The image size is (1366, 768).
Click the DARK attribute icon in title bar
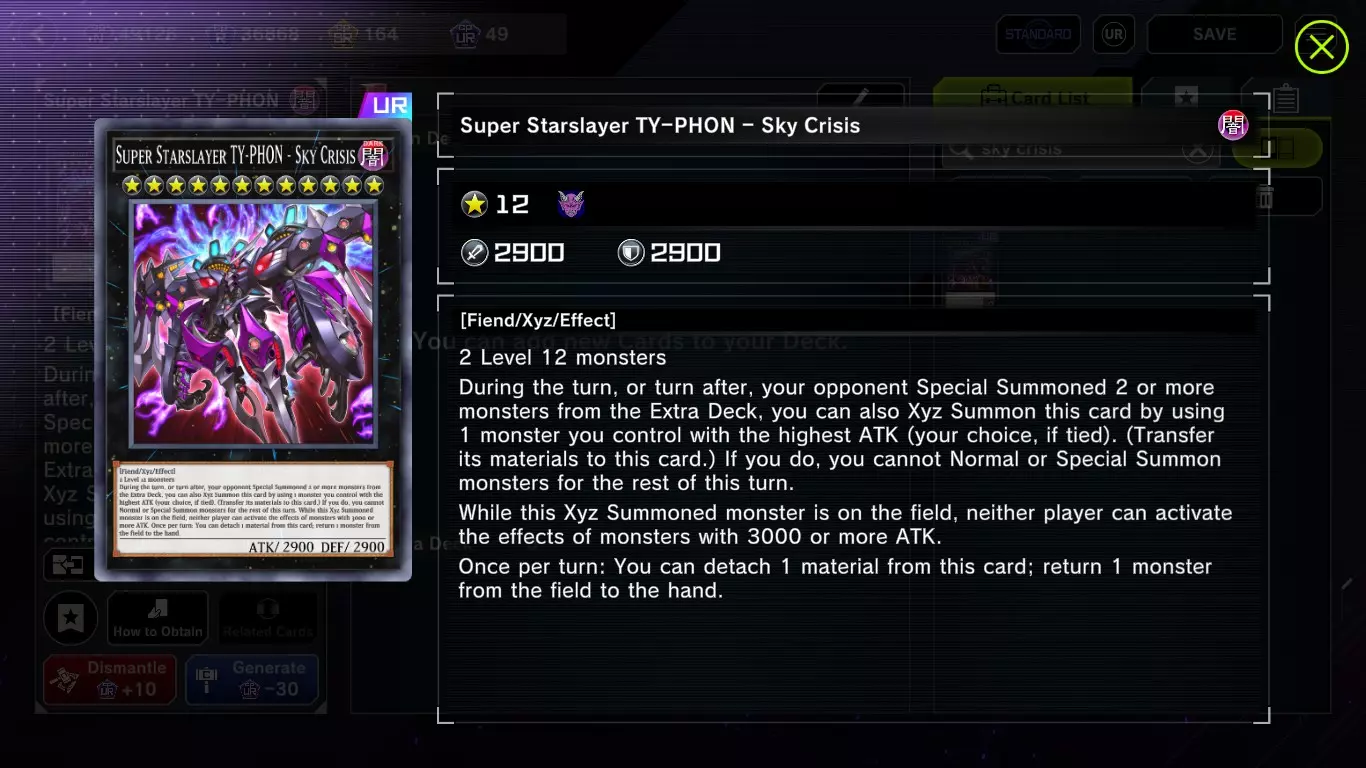(x=1232, y=125)
